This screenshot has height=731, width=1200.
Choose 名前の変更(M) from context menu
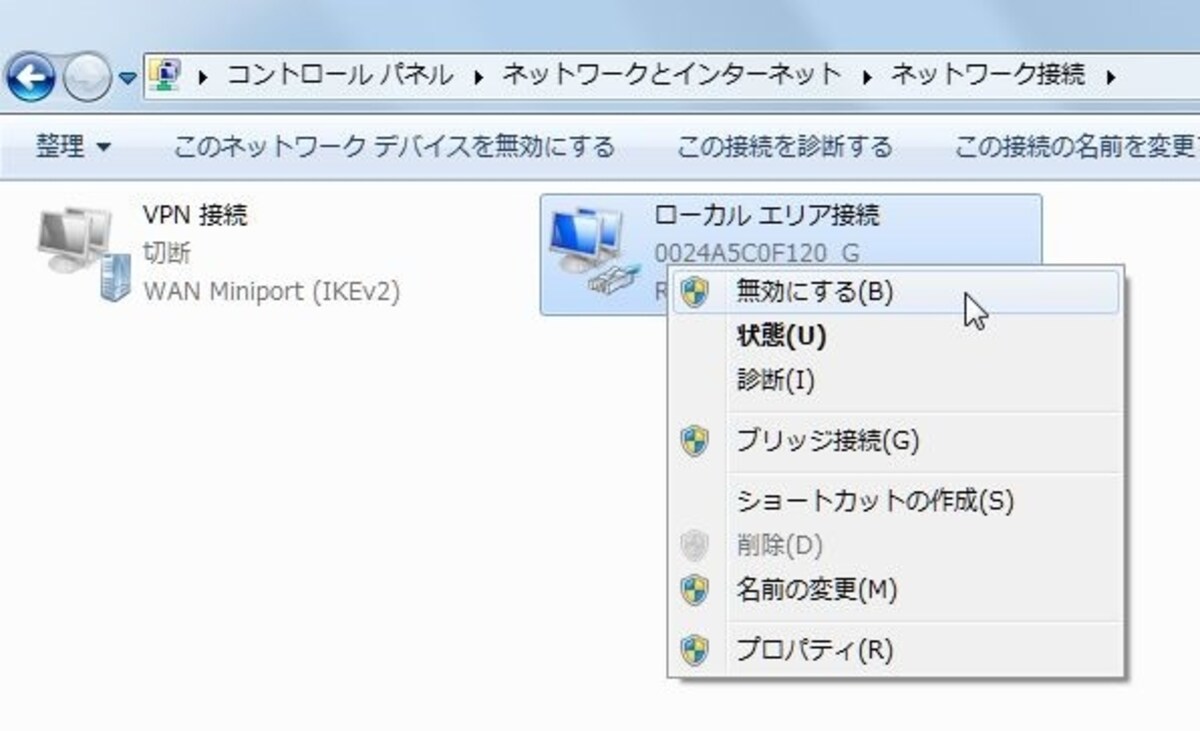[x=896, y=589]
